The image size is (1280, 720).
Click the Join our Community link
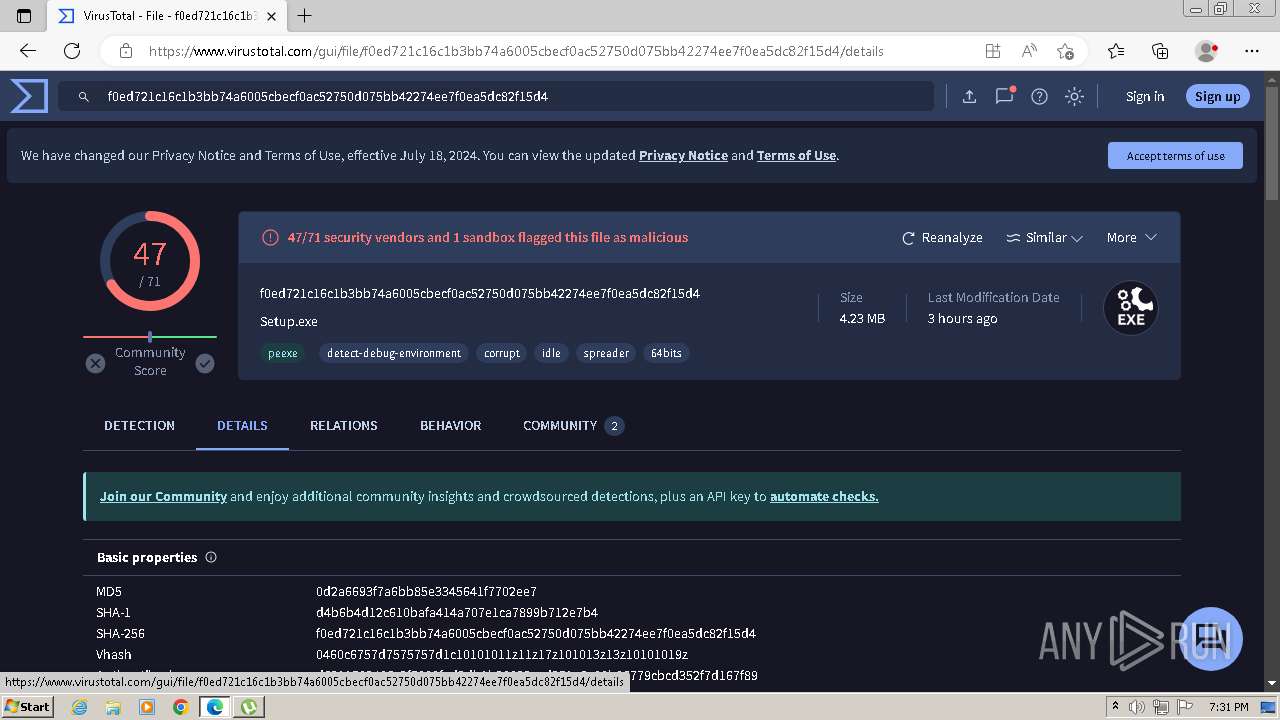163,497
